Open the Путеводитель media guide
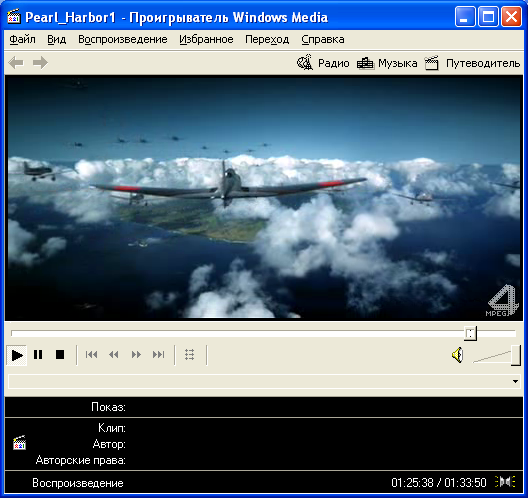Image resolution: width=528 pixels, height=498 pixels. click(472, 63)
